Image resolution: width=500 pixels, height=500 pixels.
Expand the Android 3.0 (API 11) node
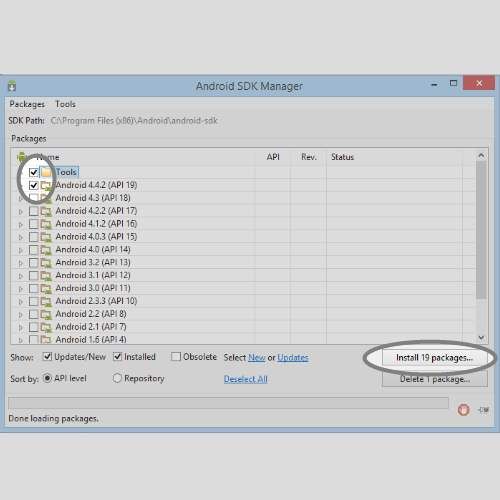pos(21,289)
